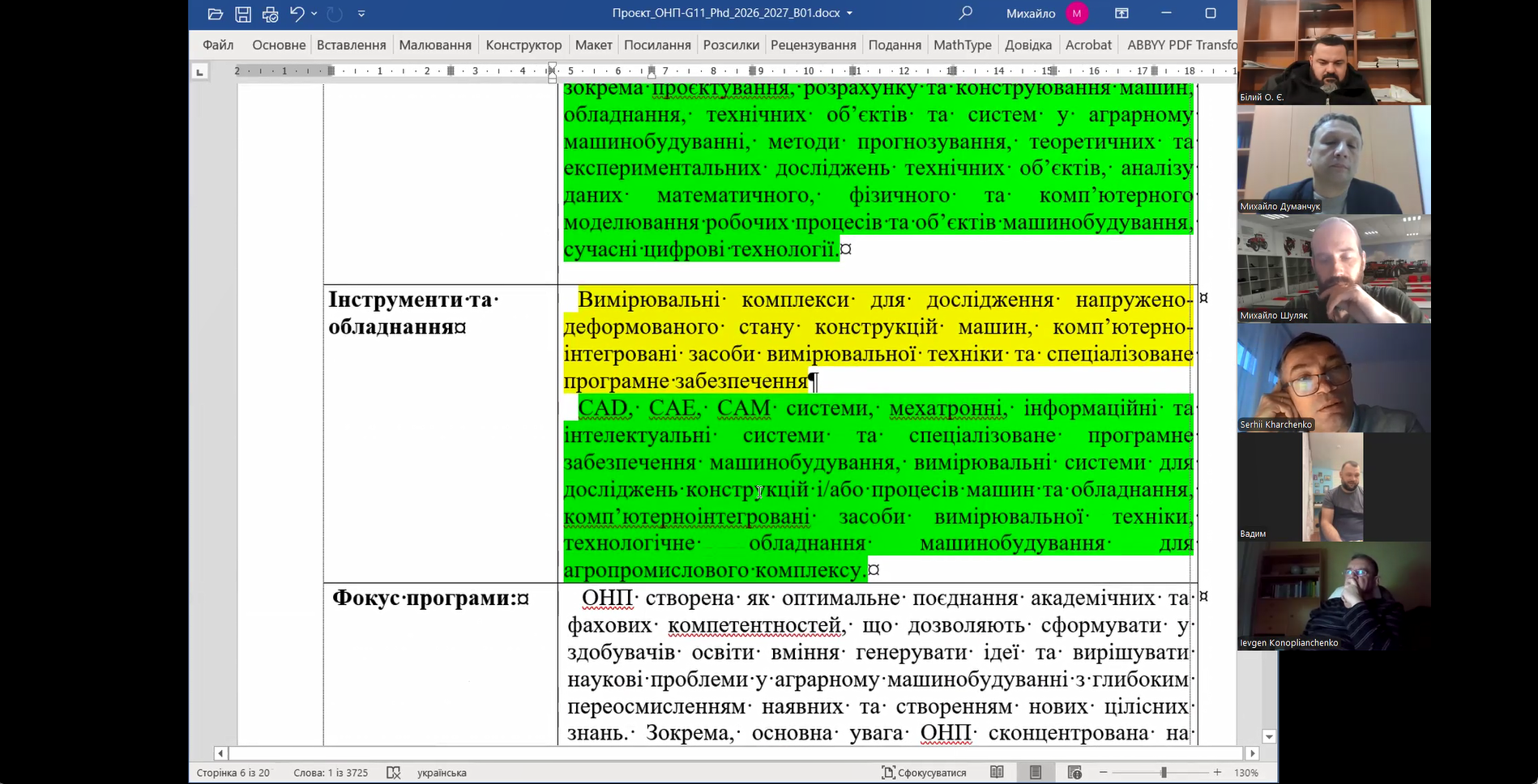This screenshot has width=1538, height=784.
Task: Undo the last action
Action: pos(297,14)
